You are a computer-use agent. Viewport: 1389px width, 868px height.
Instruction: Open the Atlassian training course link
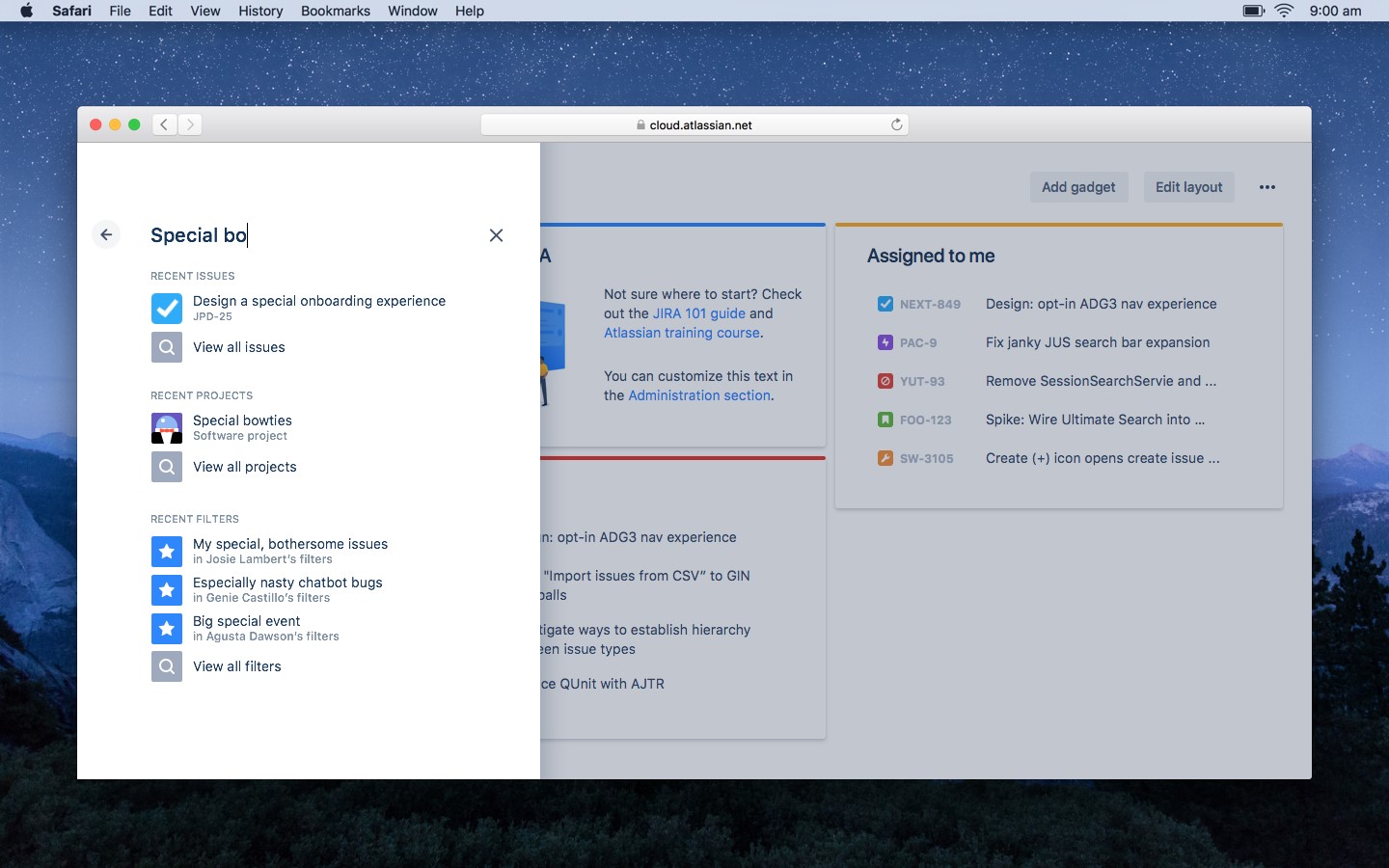pos(682,333)
